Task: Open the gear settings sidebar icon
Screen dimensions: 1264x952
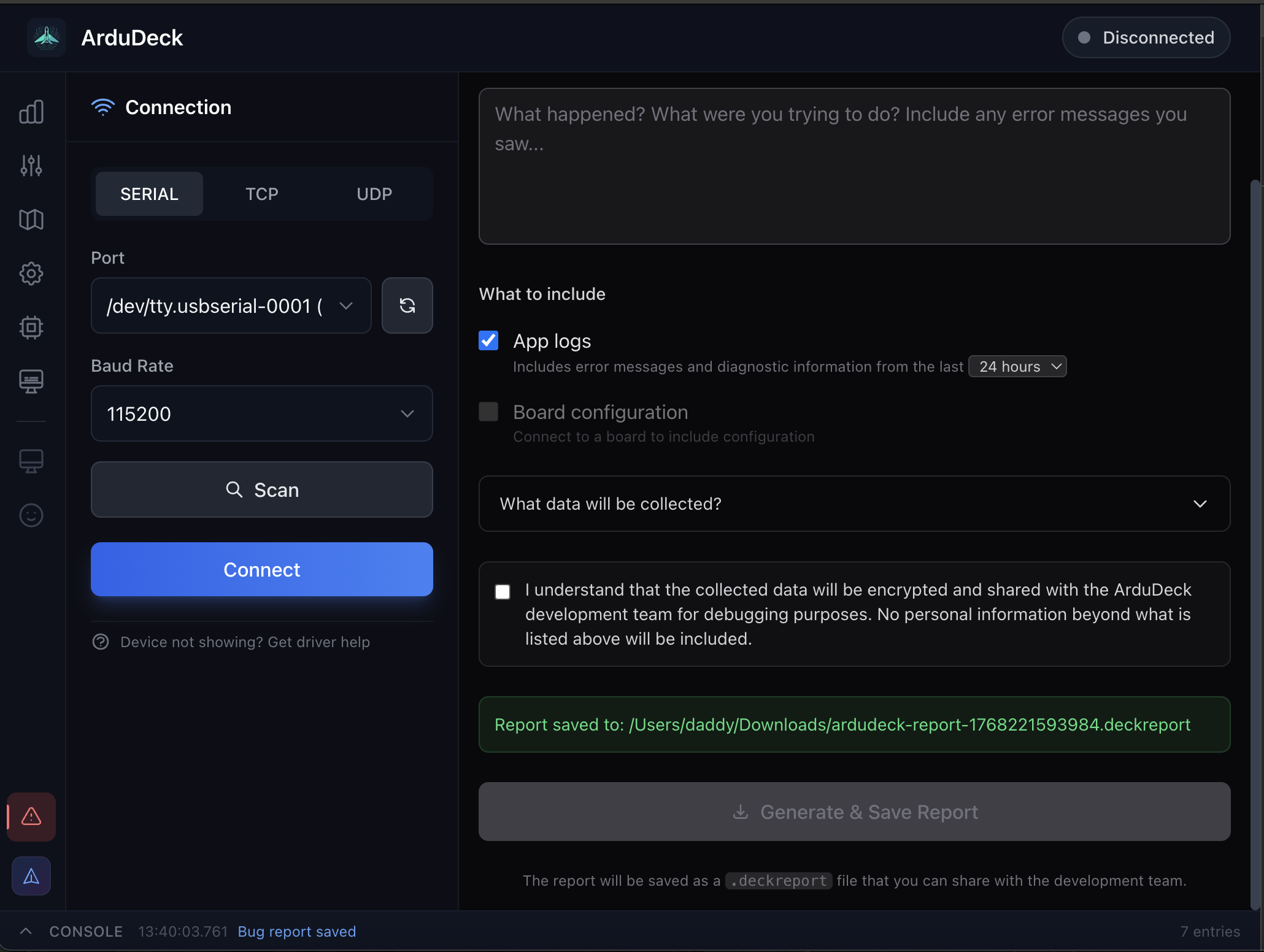Action: [31, 274]
